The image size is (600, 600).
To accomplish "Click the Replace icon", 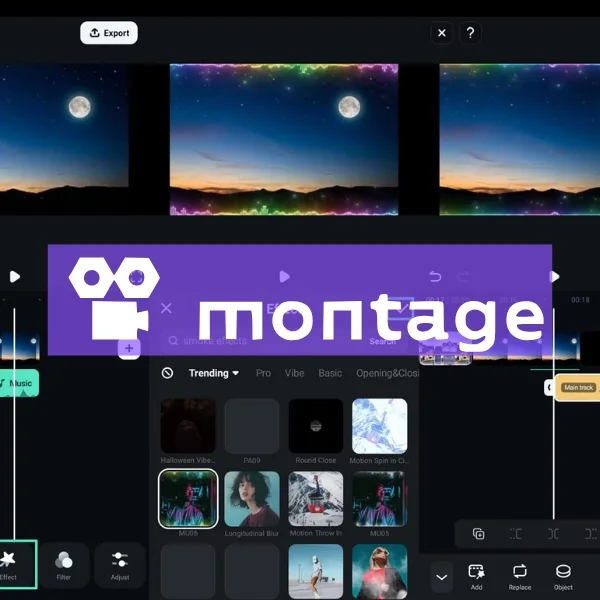I will tap(520, 574).
